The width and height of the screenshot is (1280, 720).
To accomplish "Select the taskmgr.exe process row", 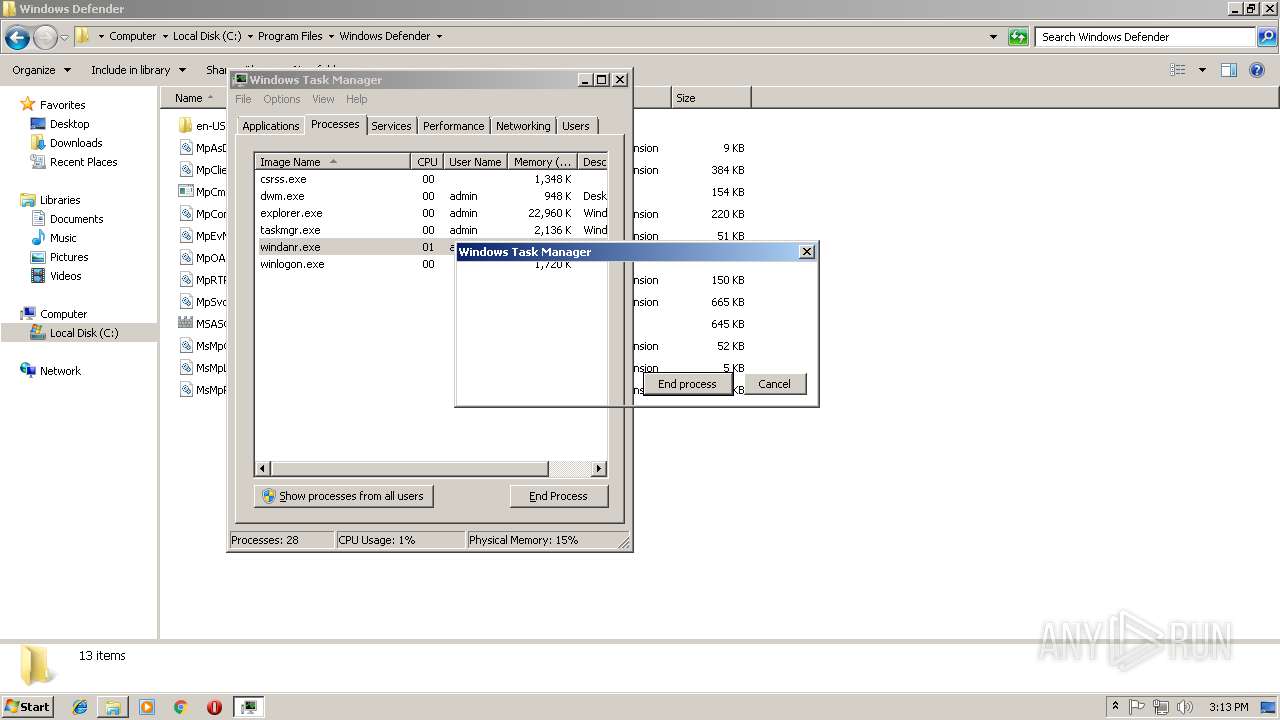I will [431, 230].
